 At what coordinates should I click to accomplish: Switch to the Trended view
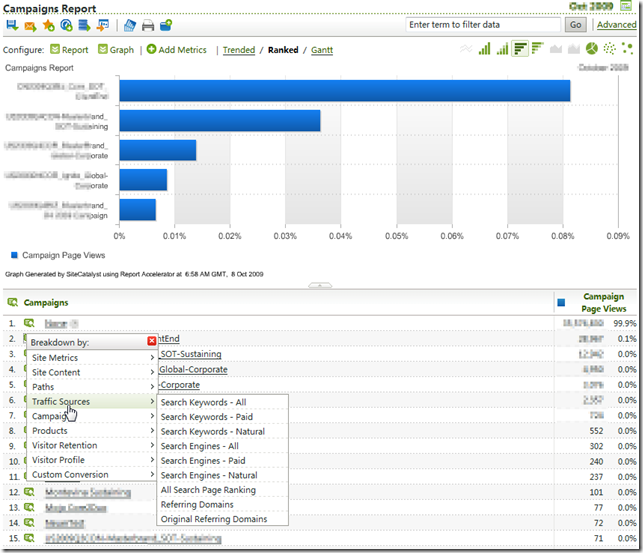tap(238, 49)
